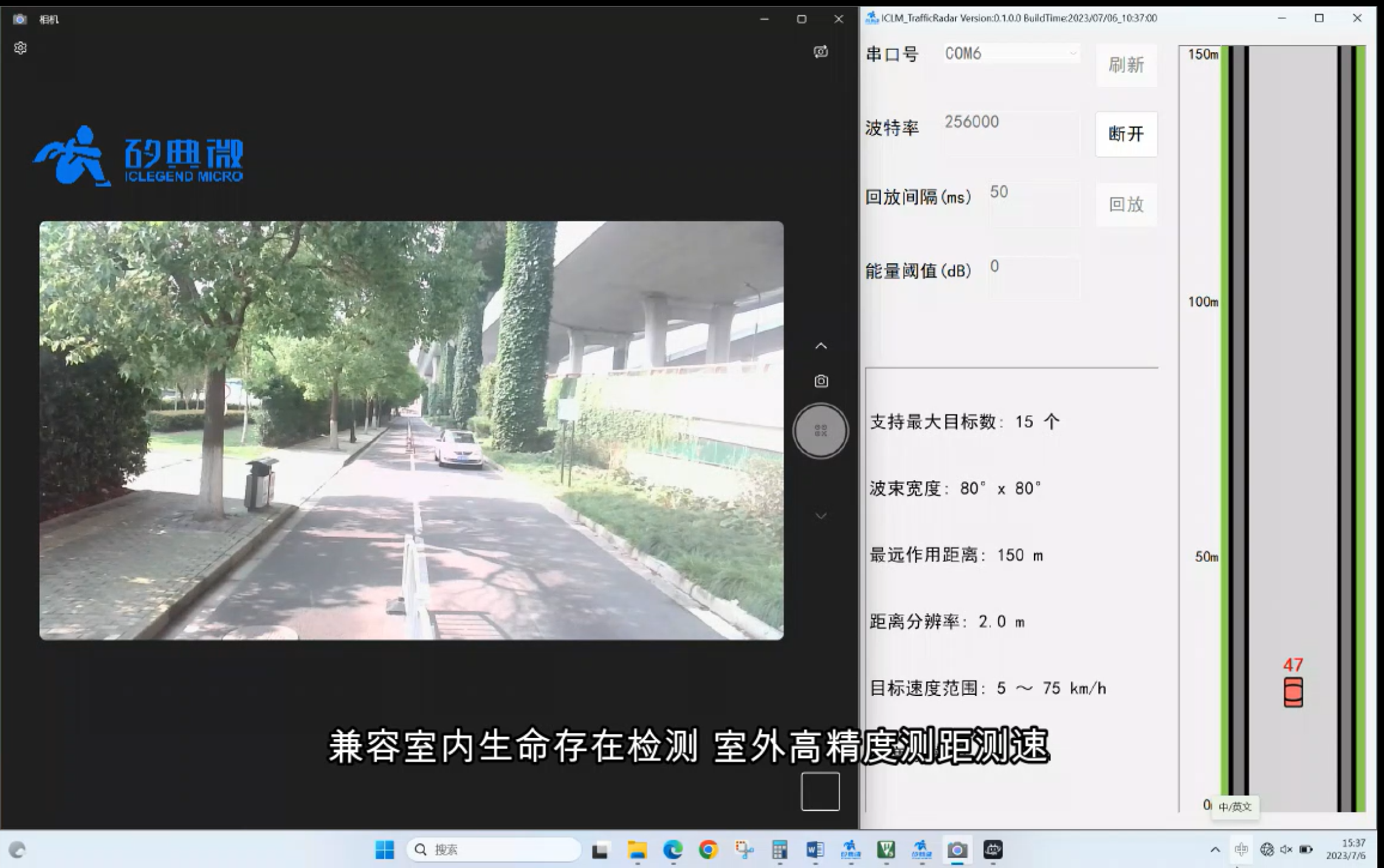The height and width of the screenshot is (868, 1384).
Task: Open Task View on the taskbar
Action: [601, 850]
